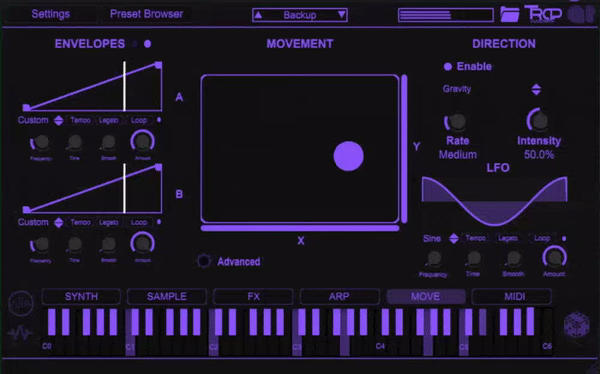600x374 pixels.
Task: Open the Backup preset down arrow
Action: pyautogui.click(x=341, y=15)
